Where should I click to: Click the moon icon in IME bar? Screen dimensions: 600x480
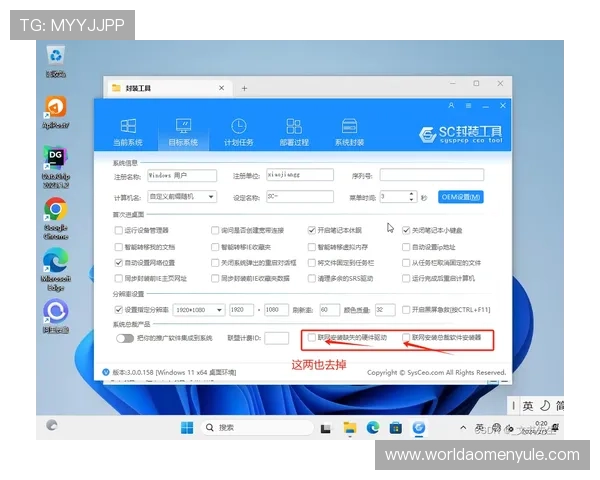545,405
